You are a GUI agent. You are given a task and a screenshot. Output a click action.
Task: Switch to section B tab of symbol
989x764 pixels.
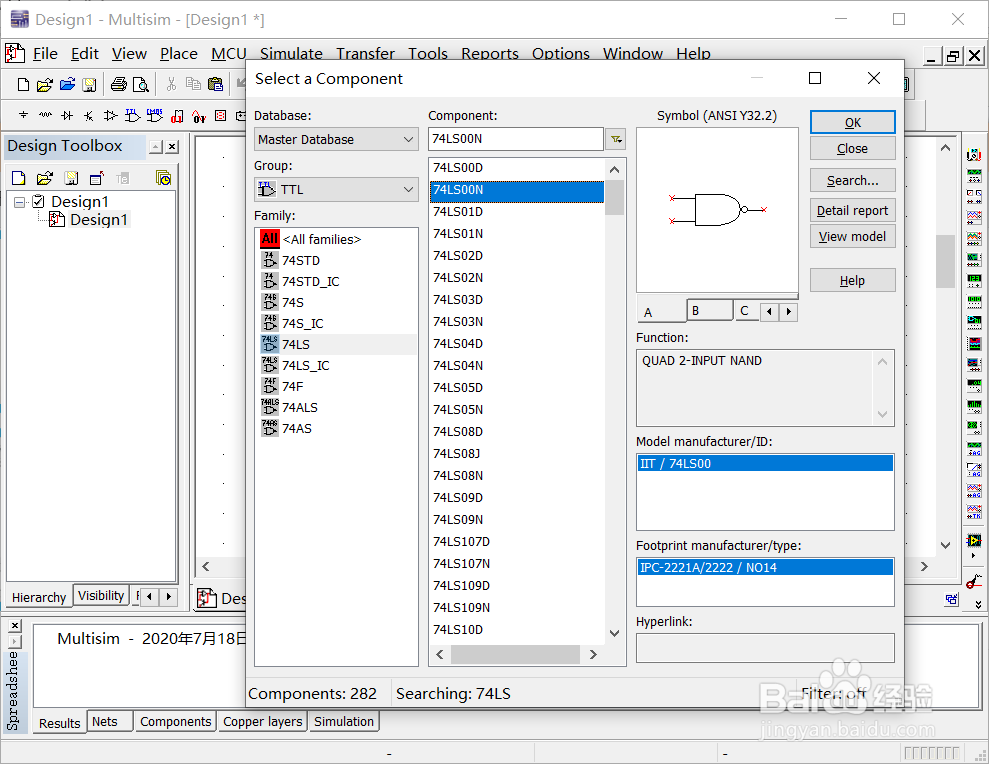point(710,310)
